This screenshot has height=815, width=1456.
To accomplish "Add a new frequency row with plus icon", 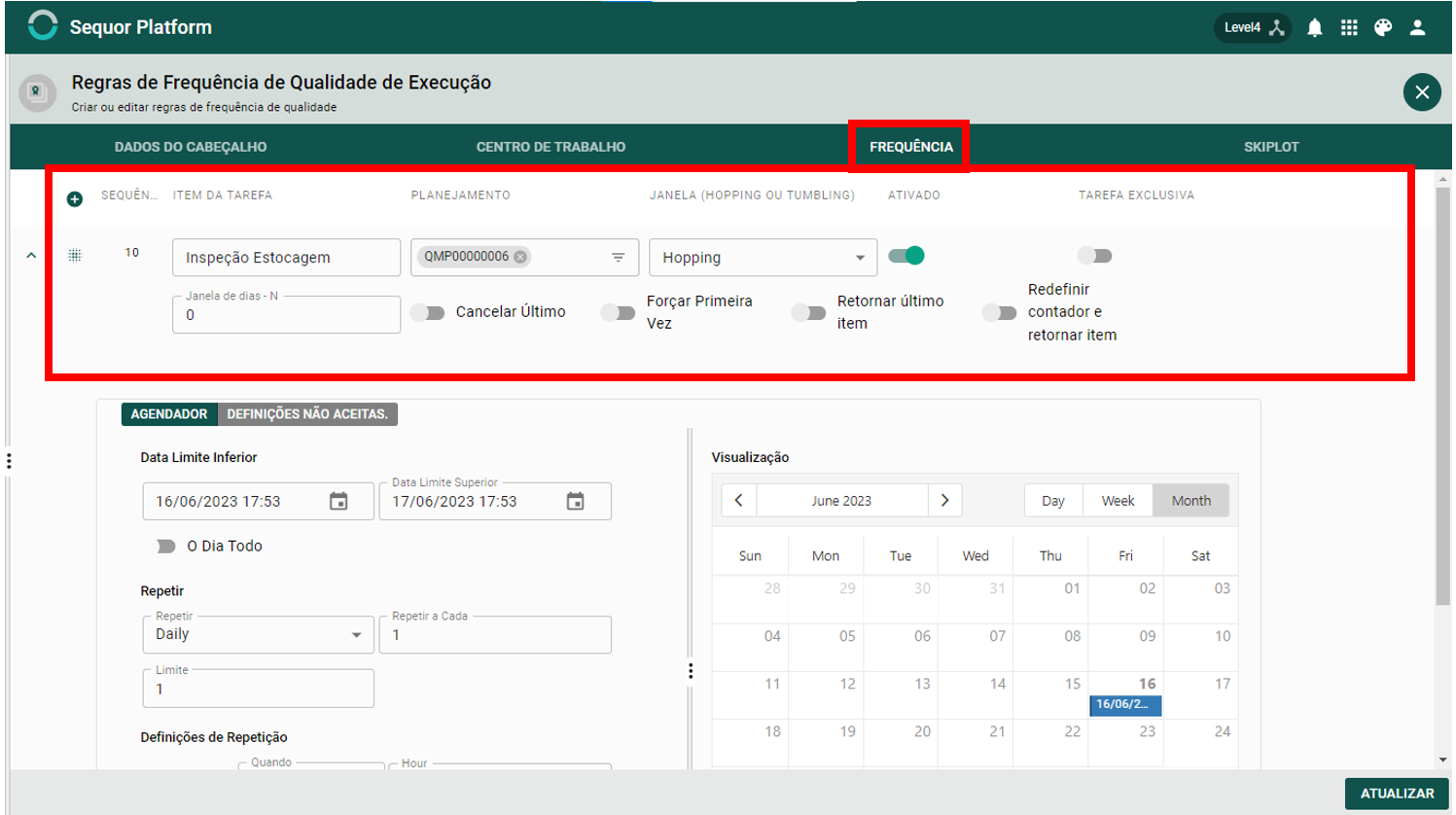I will [x=75, y=199].
